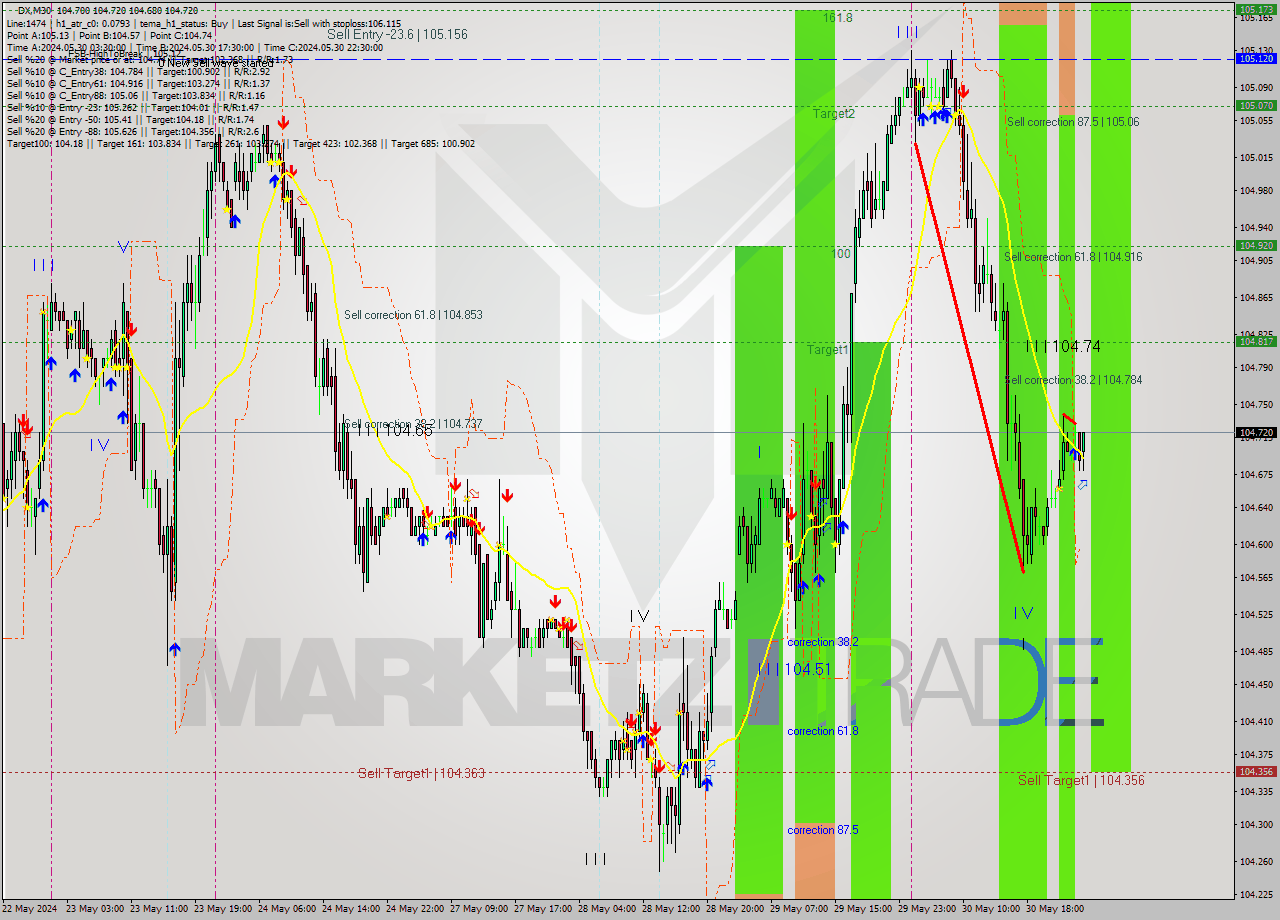
Task: Click the 104.980 price scale value
Action: (x=1256, y=190)
